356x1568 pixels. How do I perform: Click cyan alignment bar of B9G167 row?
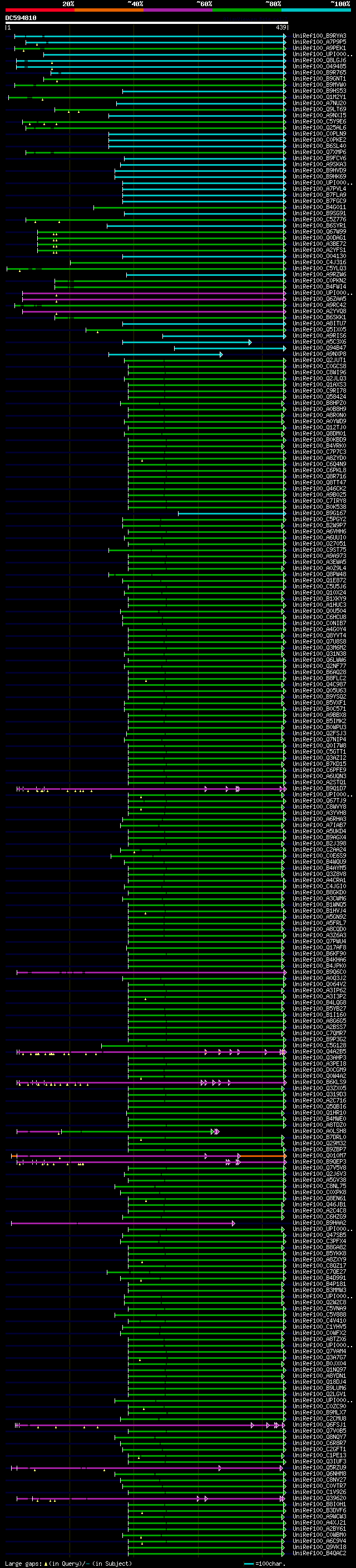232,513
